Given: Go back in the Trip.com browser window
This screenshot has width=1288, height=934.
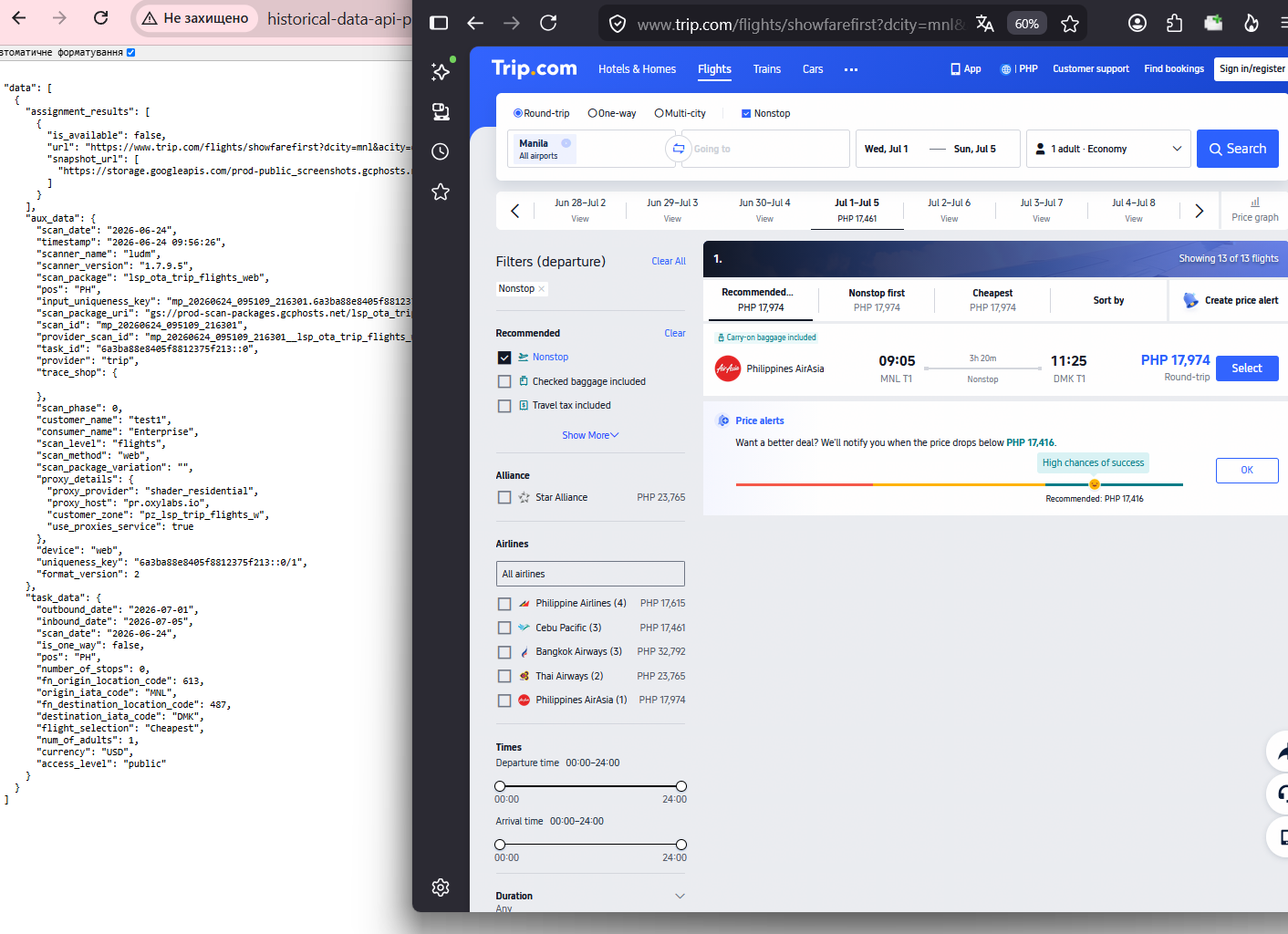Looking at the screenshot, I should [x=475, y=23].
